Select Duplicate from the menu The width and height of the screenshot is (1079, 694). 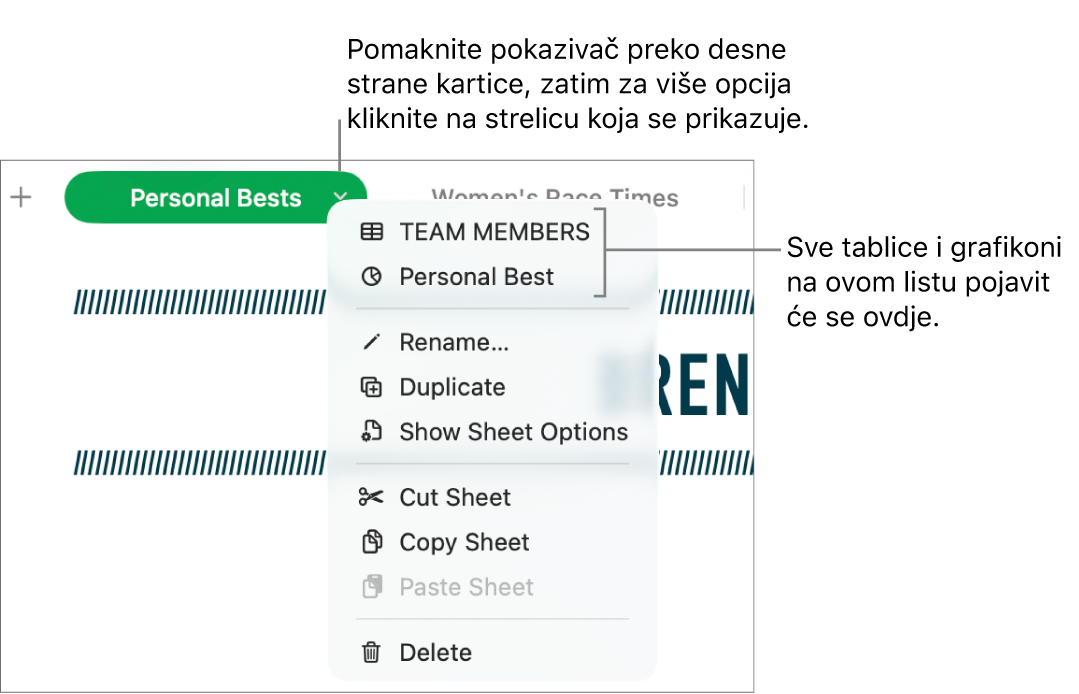click(x=452, y=387)
